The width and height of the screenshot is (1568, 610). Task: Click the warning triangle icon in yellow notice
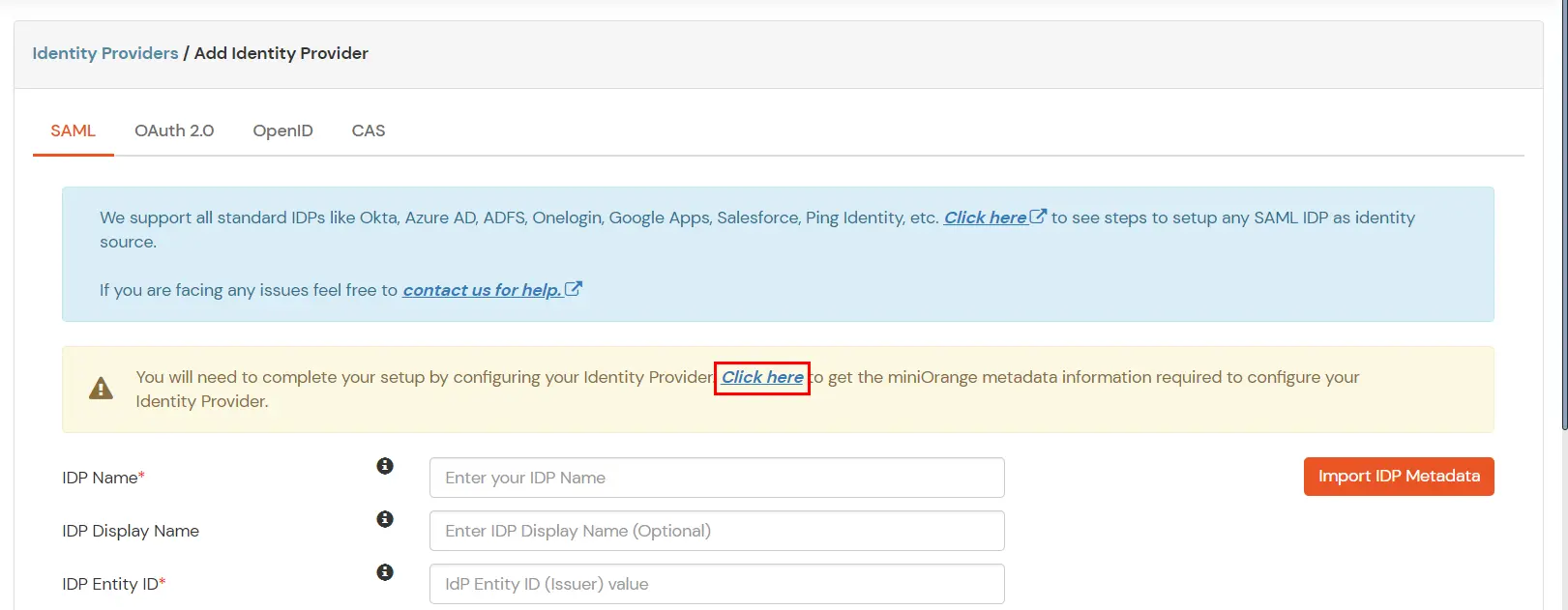101,389
